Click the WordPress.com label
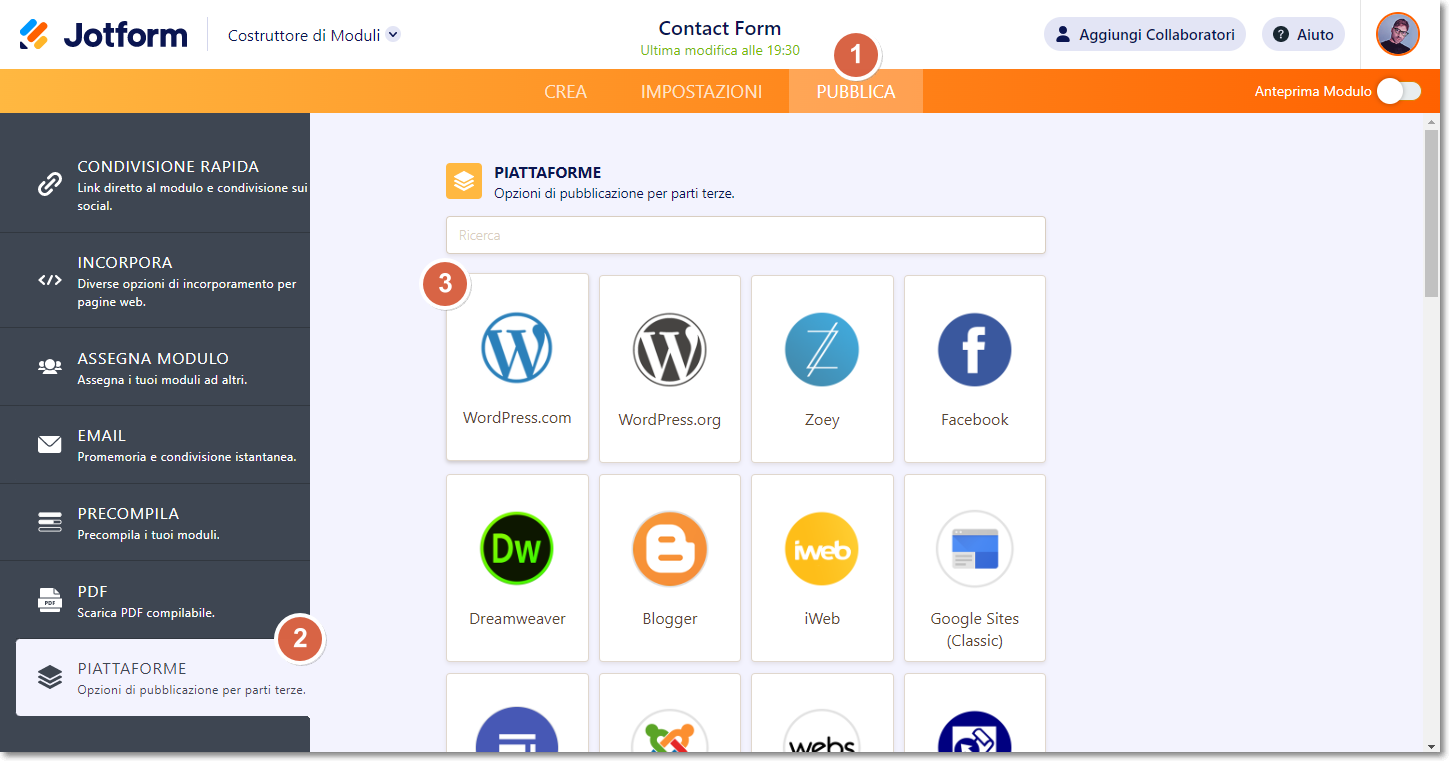Screen dimensions: 1449x761 pyautogui.click(x=517, y=418)
